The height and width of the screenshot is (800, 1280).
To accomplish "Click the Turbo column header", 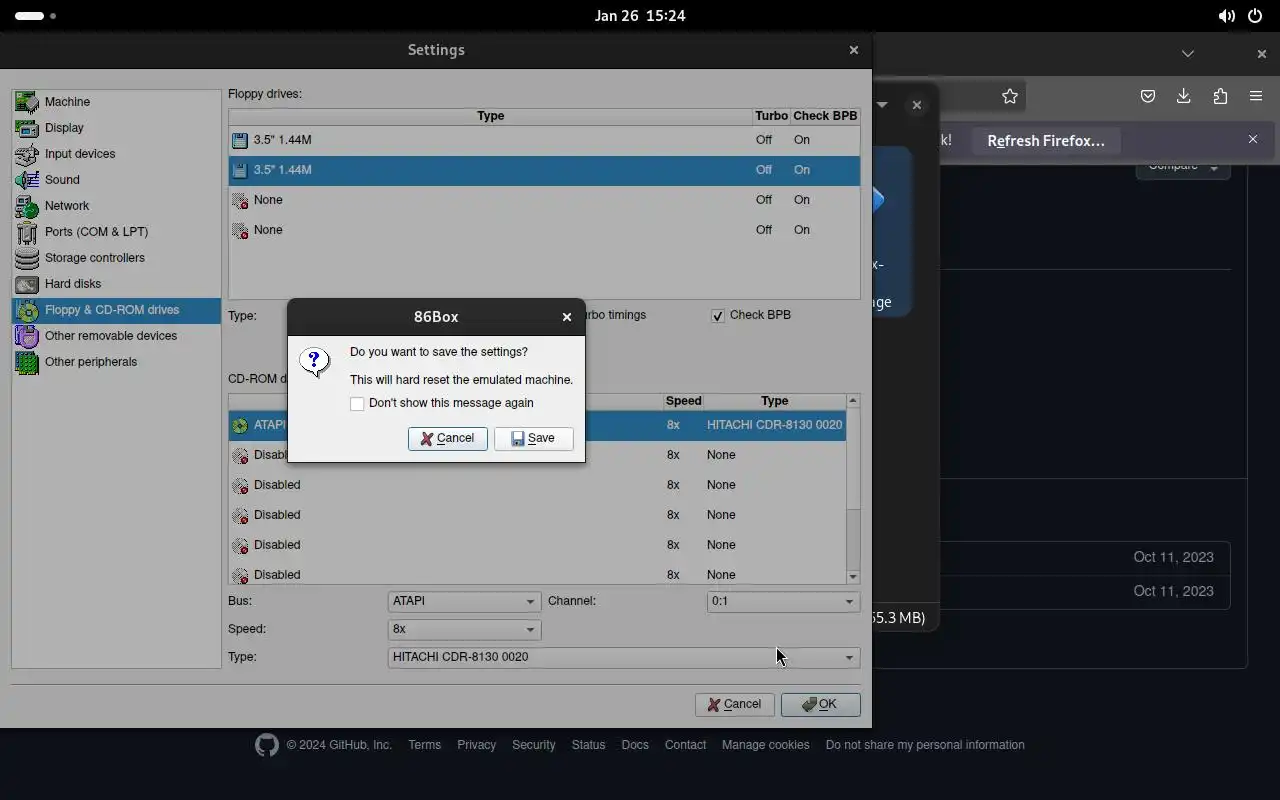I will pyautogui.click(x=772, y=116).
